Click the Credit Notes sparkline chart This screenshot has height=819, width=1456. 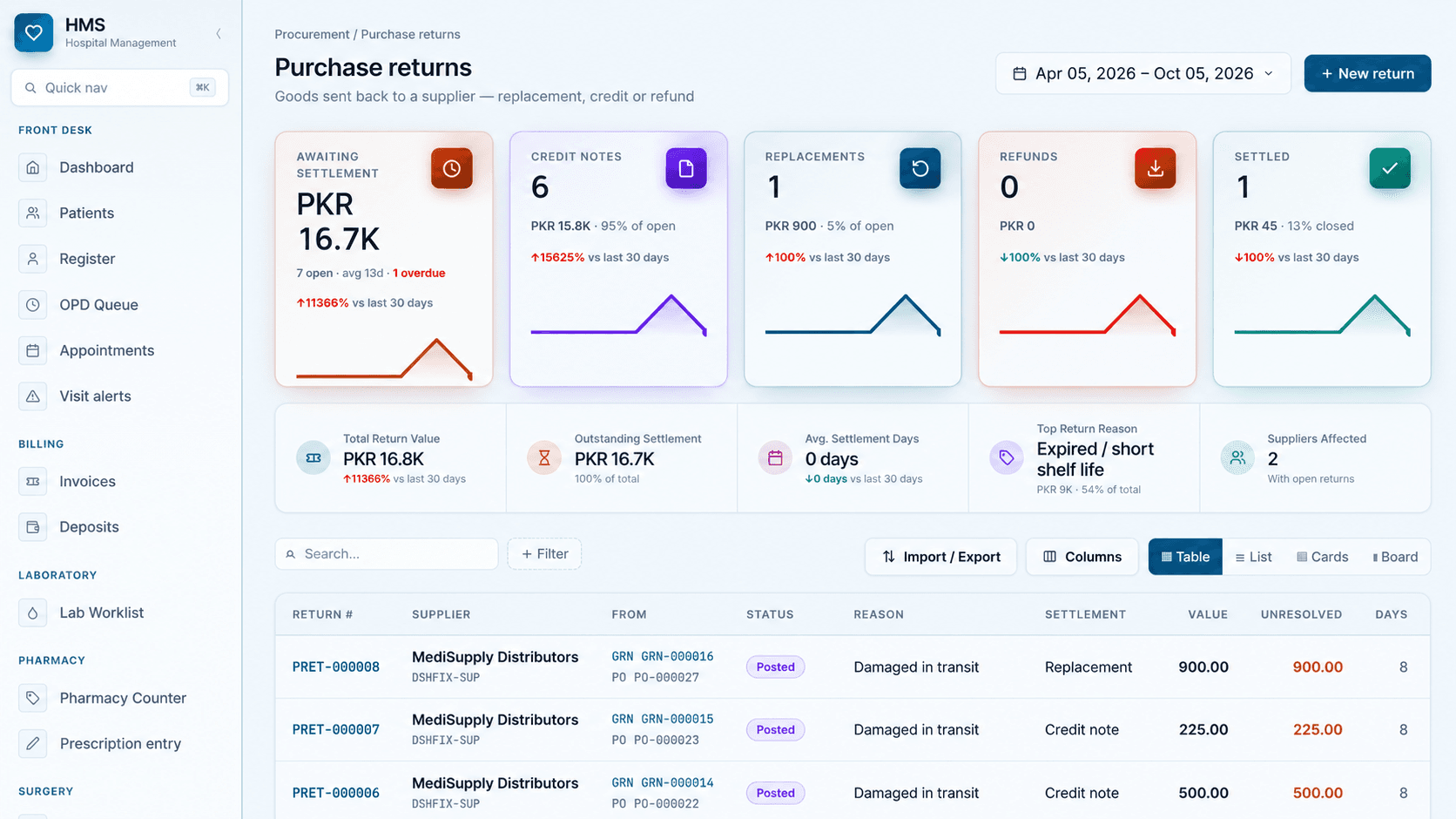[x=618, y=315]
